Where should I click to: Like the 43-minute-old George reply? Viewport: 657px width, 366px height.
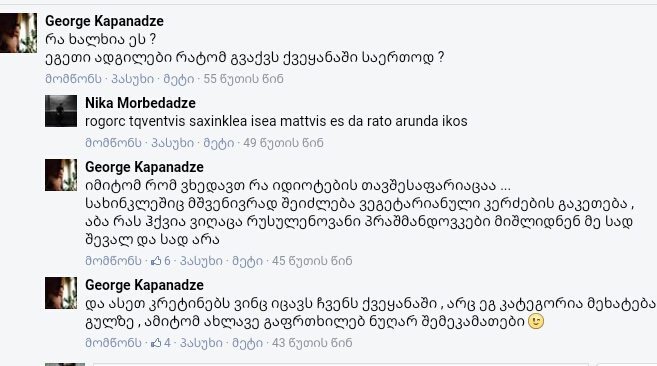(x=113, y=343)
